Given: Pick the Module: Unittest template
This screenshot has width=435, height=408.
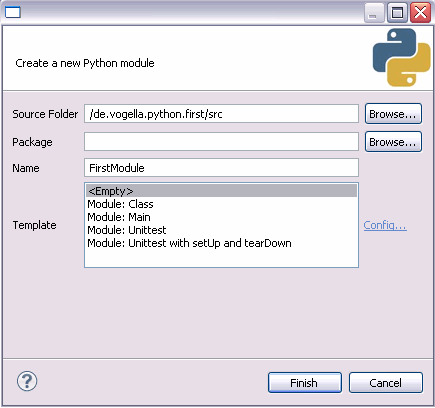Looking at the screenshot, I should 127,230.
